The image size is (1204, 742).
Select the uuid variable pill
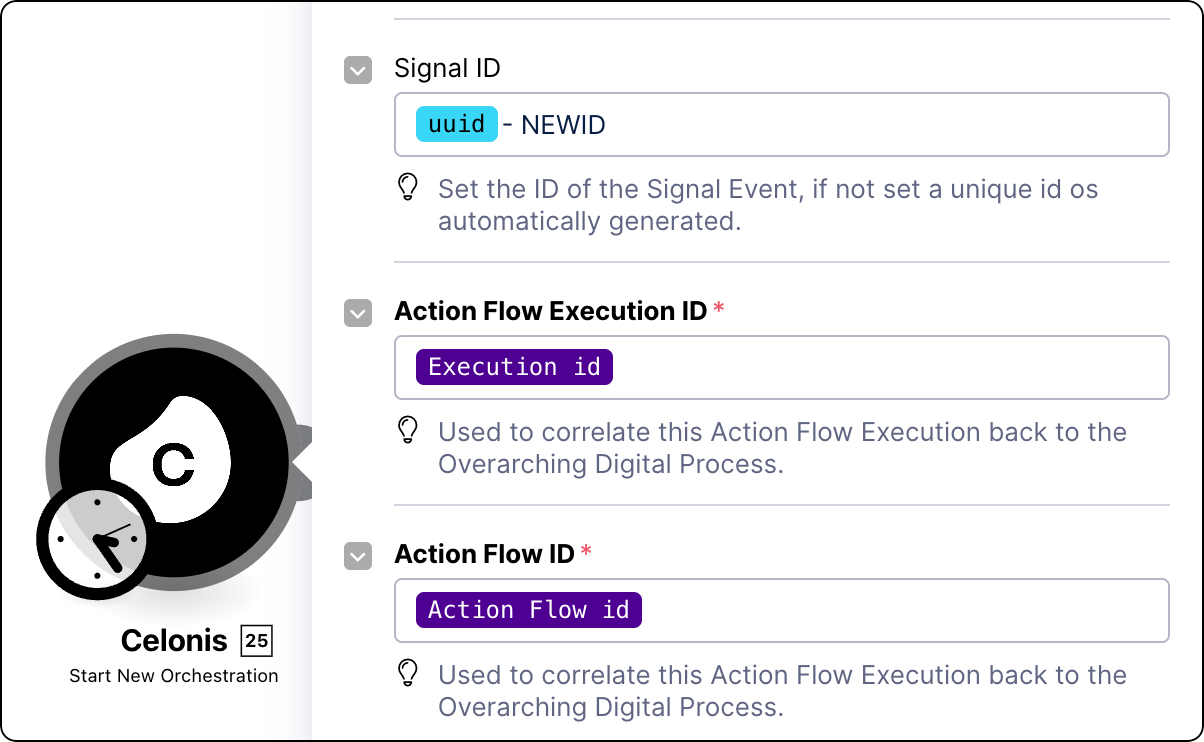[456, 125]
